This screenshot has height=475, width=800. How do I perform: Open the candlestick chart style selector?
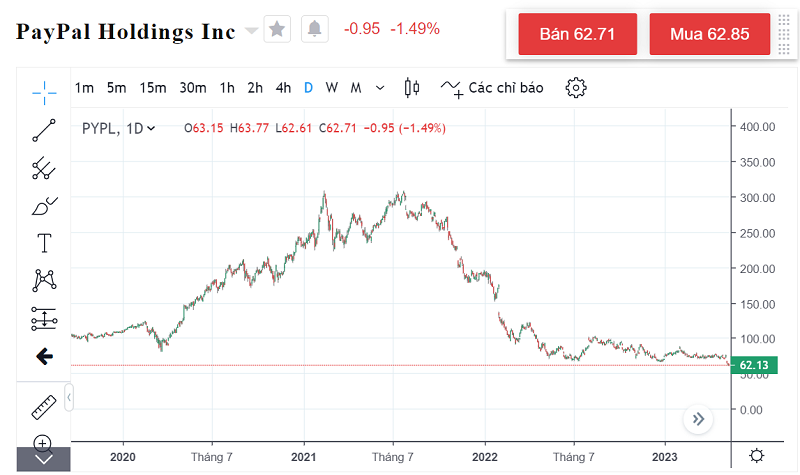click(x=411, y=87)
